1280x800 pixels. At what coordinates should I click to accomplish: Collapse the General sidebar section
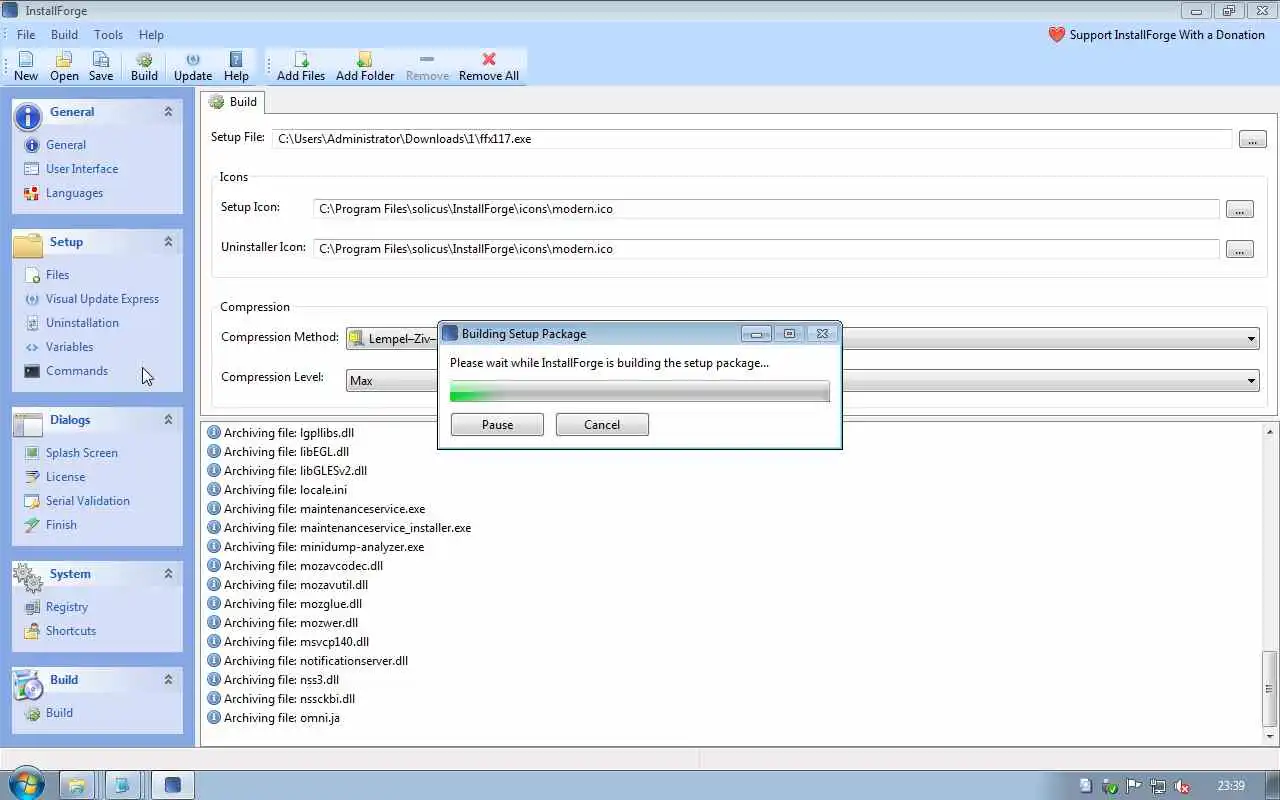(x=168, y=112)
